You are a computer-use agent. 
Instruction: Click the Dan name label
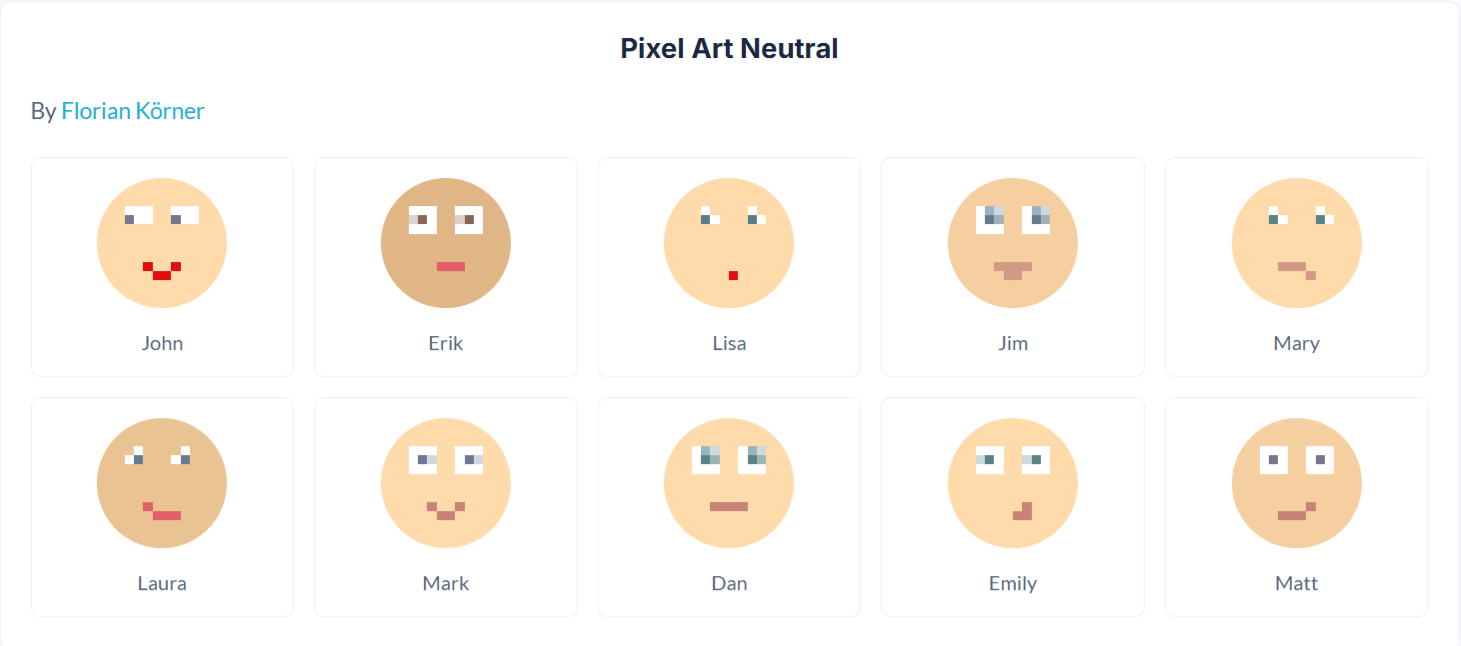(x=729, y=584)
